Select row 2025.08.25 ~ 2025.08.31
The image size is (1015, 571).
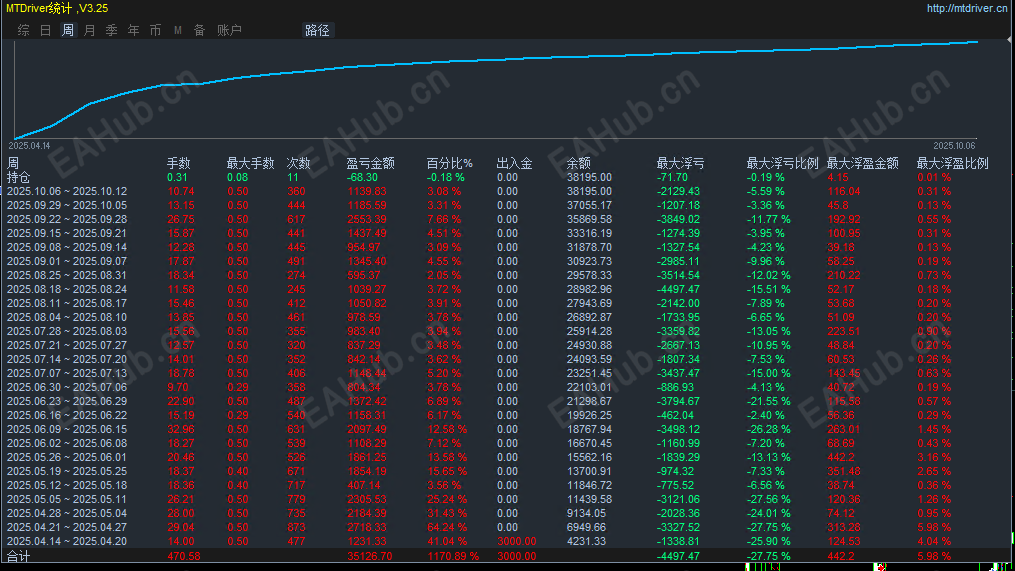67,275
